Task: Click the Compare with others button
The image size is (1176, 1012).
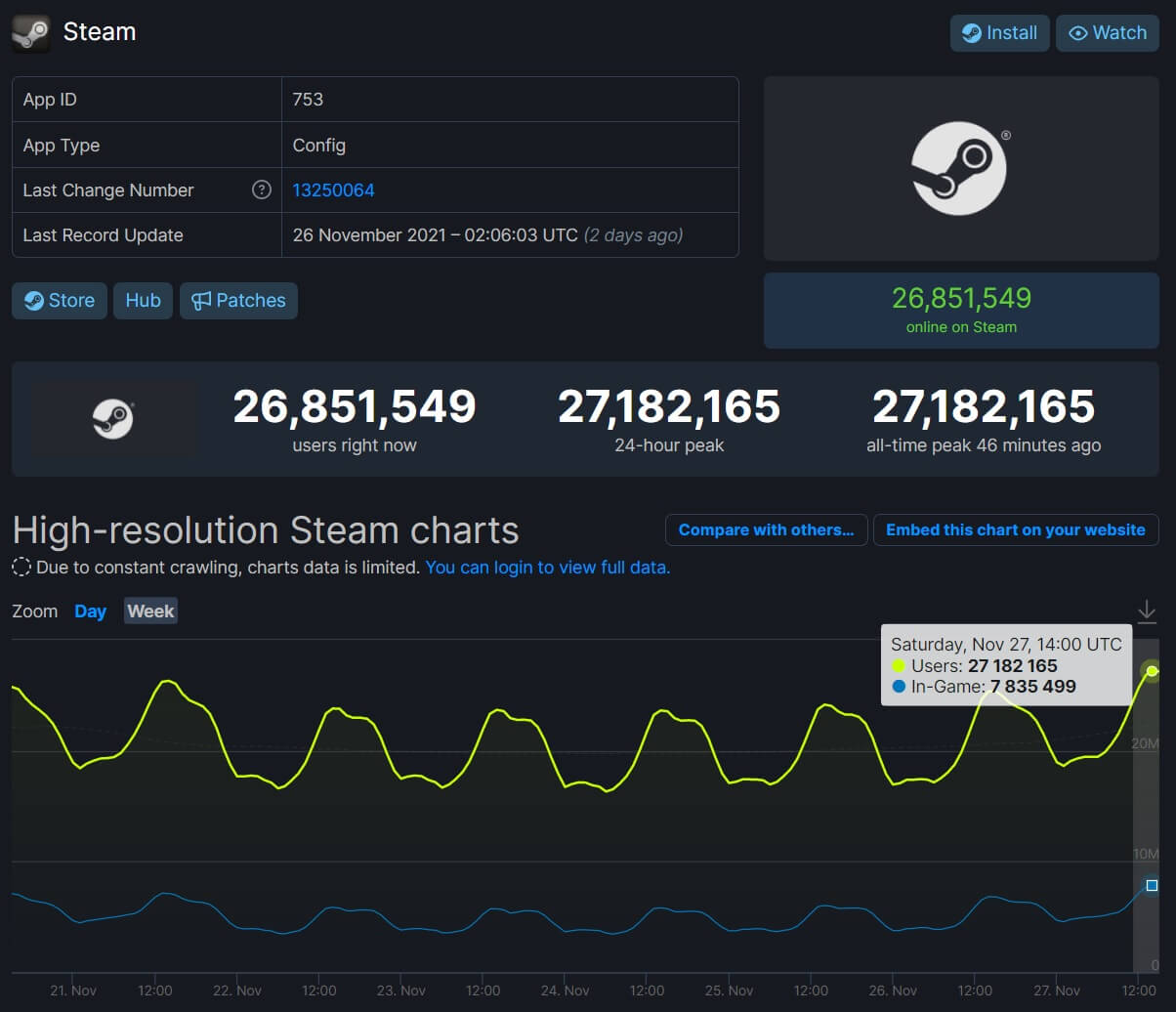Action: (766, 529)
